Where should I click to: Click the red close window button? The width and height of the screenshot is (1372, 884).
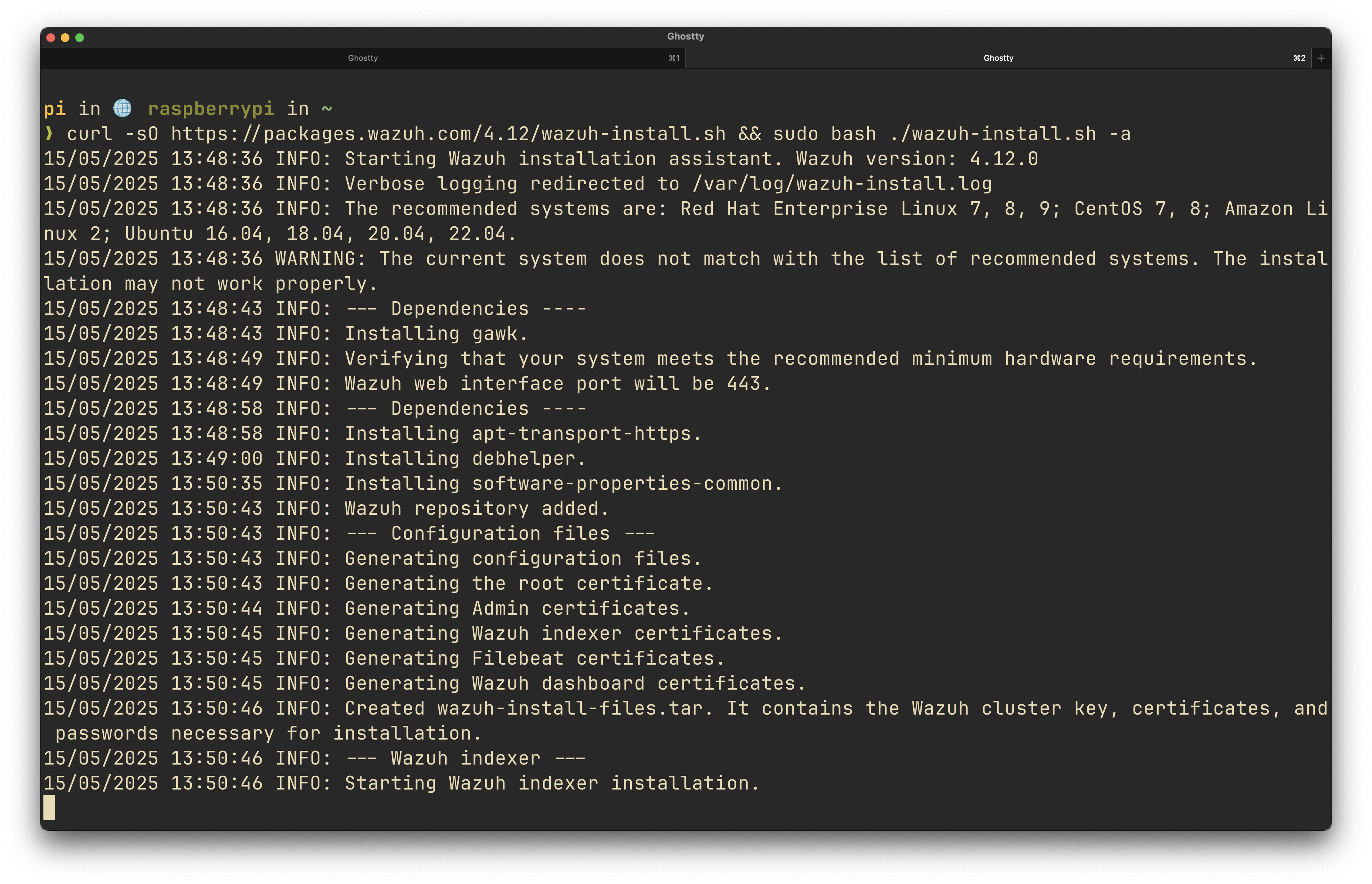tap(51, 38)
